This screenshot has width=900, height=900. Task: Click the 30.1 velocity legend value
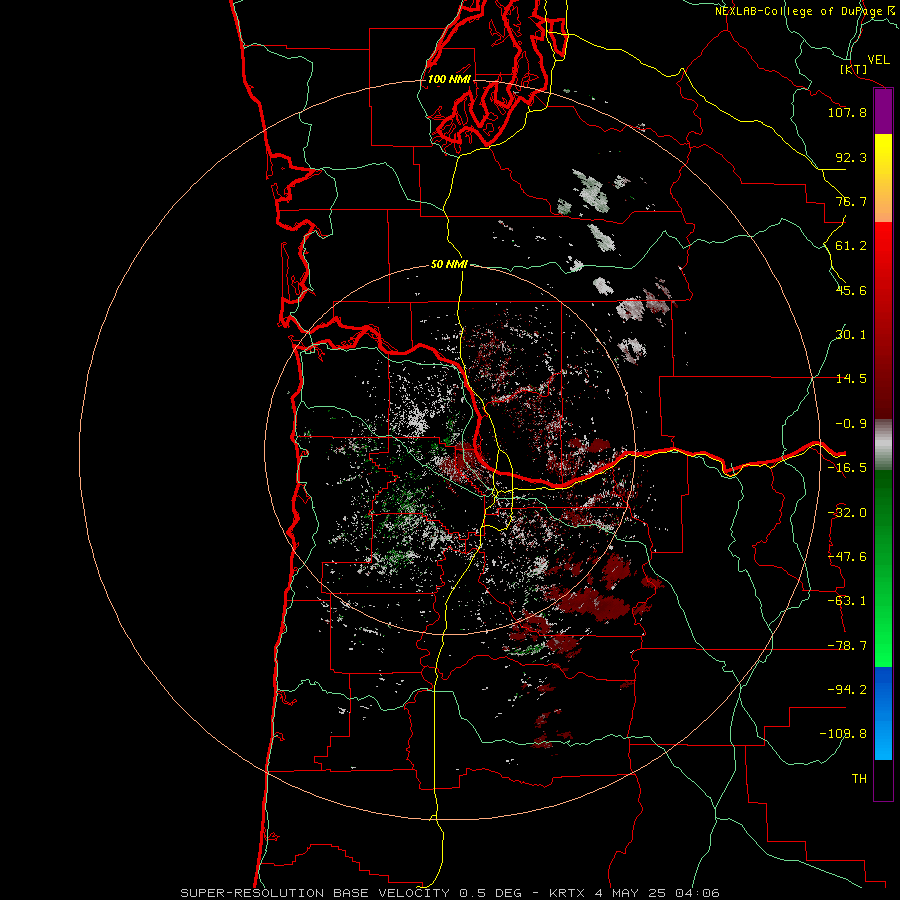tap(851, 335)
